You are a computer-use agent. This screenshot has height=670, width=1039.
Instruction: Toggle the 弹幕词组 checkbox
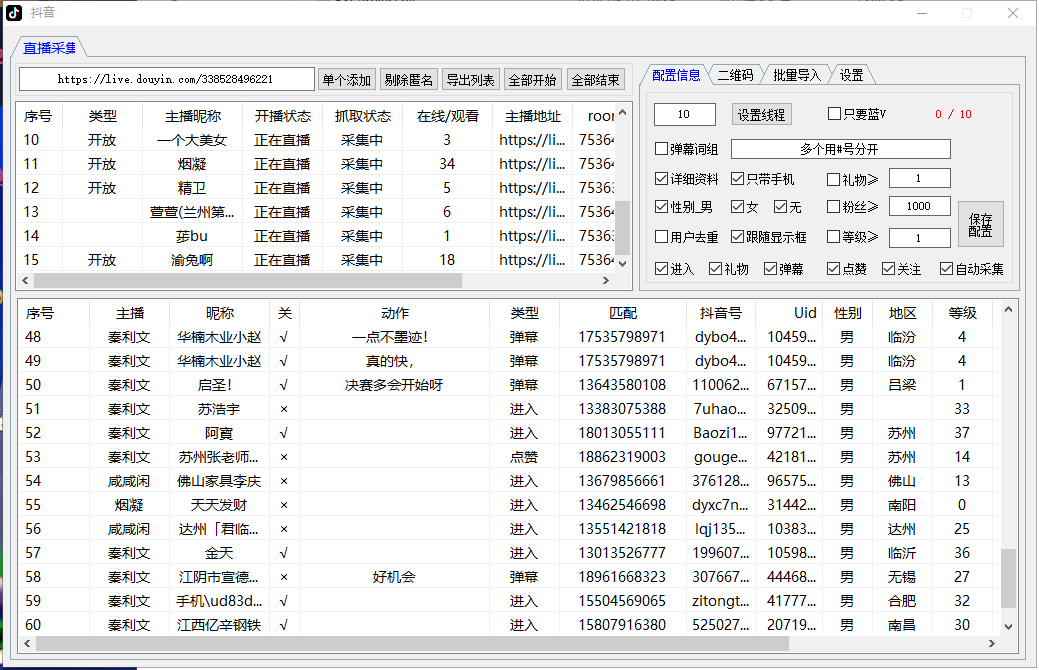(662, 149)
